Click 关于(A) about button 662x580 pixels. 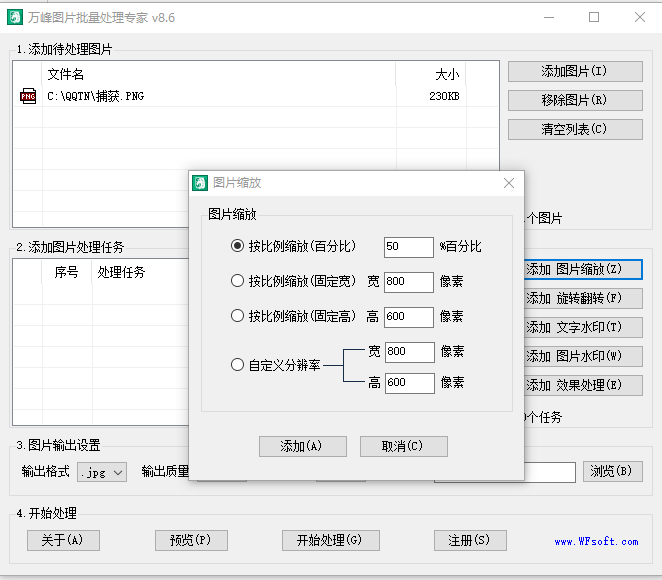point(63,540)
